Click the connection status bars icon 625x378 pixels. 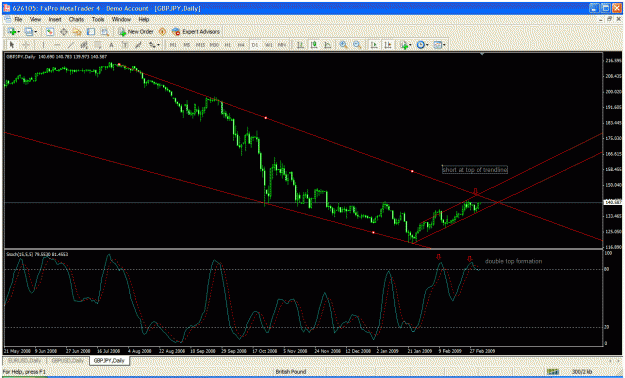552,372
